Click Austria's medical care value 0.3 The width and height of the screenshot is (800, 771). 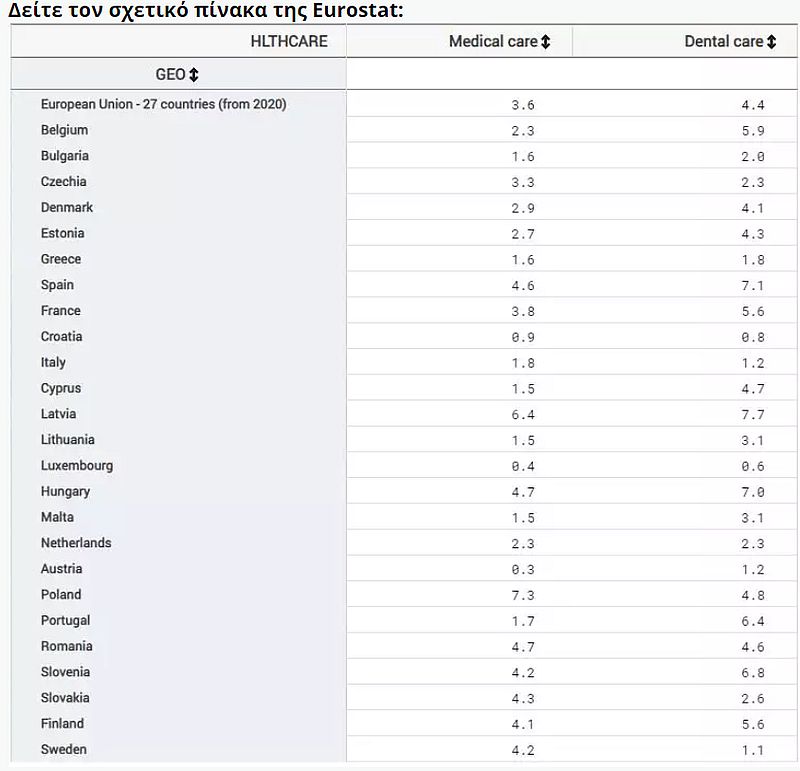tap(523, 569)
